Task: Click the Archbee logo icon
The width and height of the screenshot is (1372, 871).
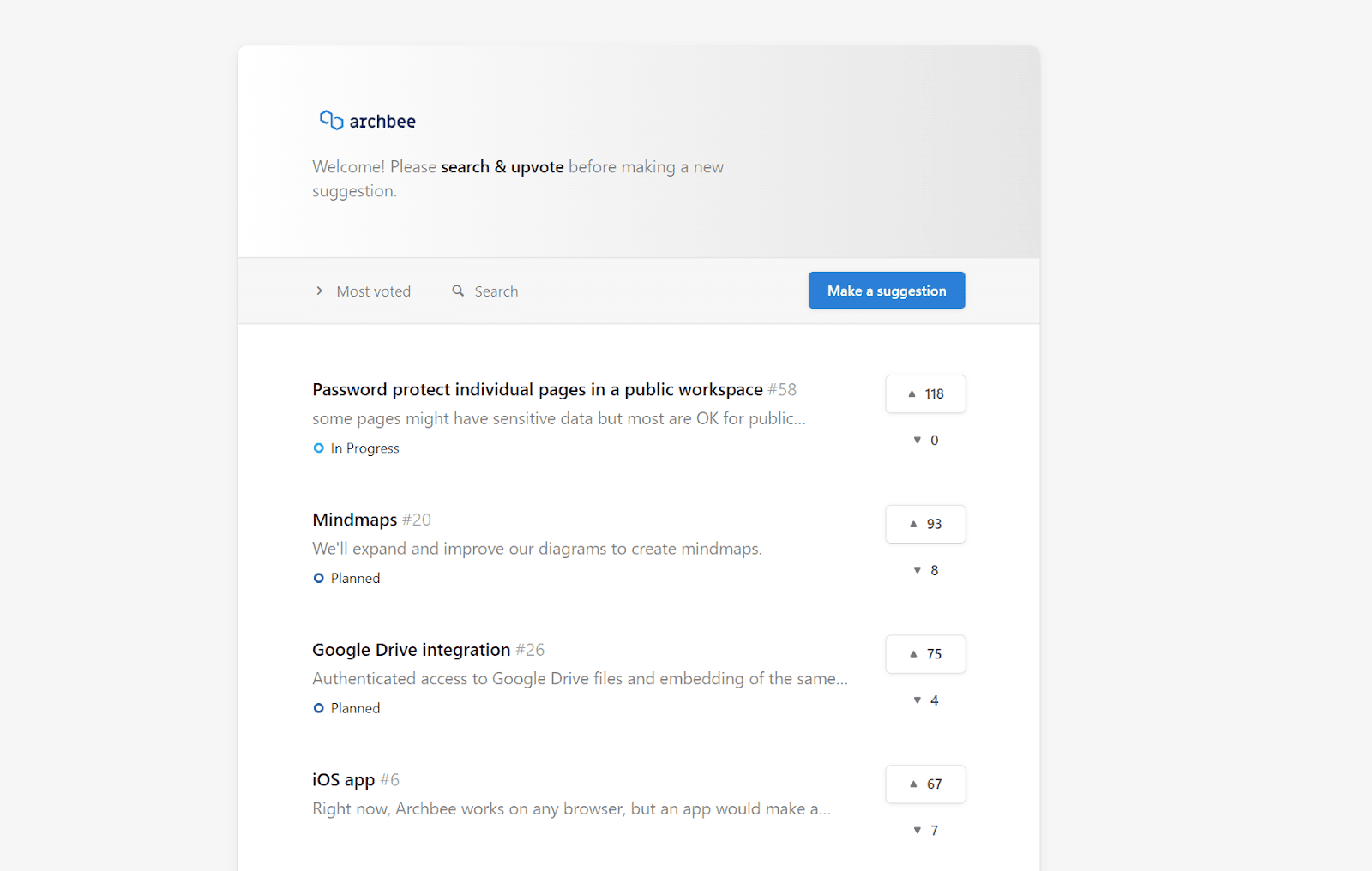Action: 331,120
